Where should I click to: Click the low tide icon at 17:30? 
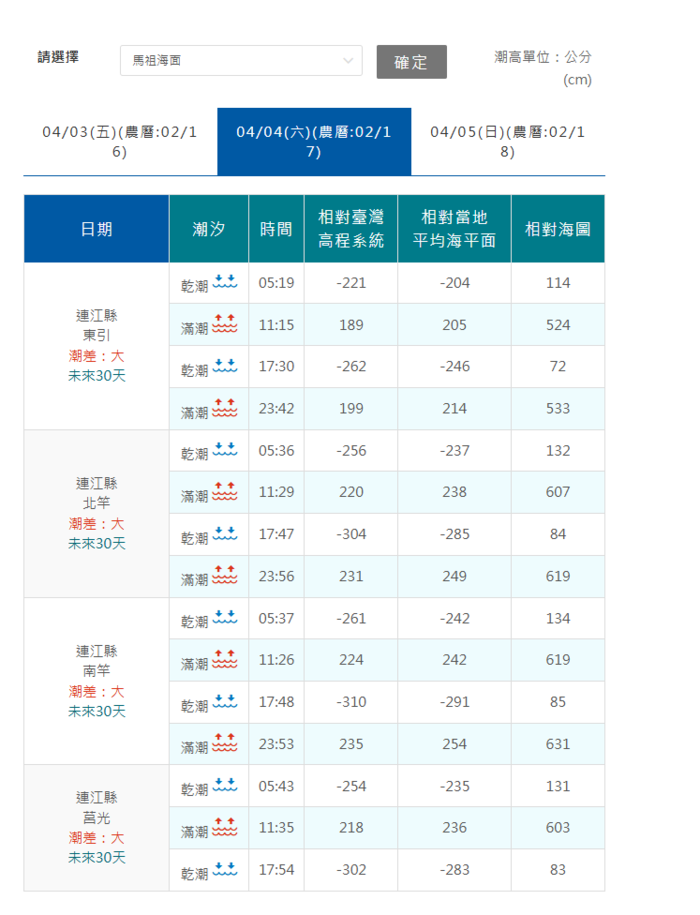pyautogui.click(x=225, y=366)
